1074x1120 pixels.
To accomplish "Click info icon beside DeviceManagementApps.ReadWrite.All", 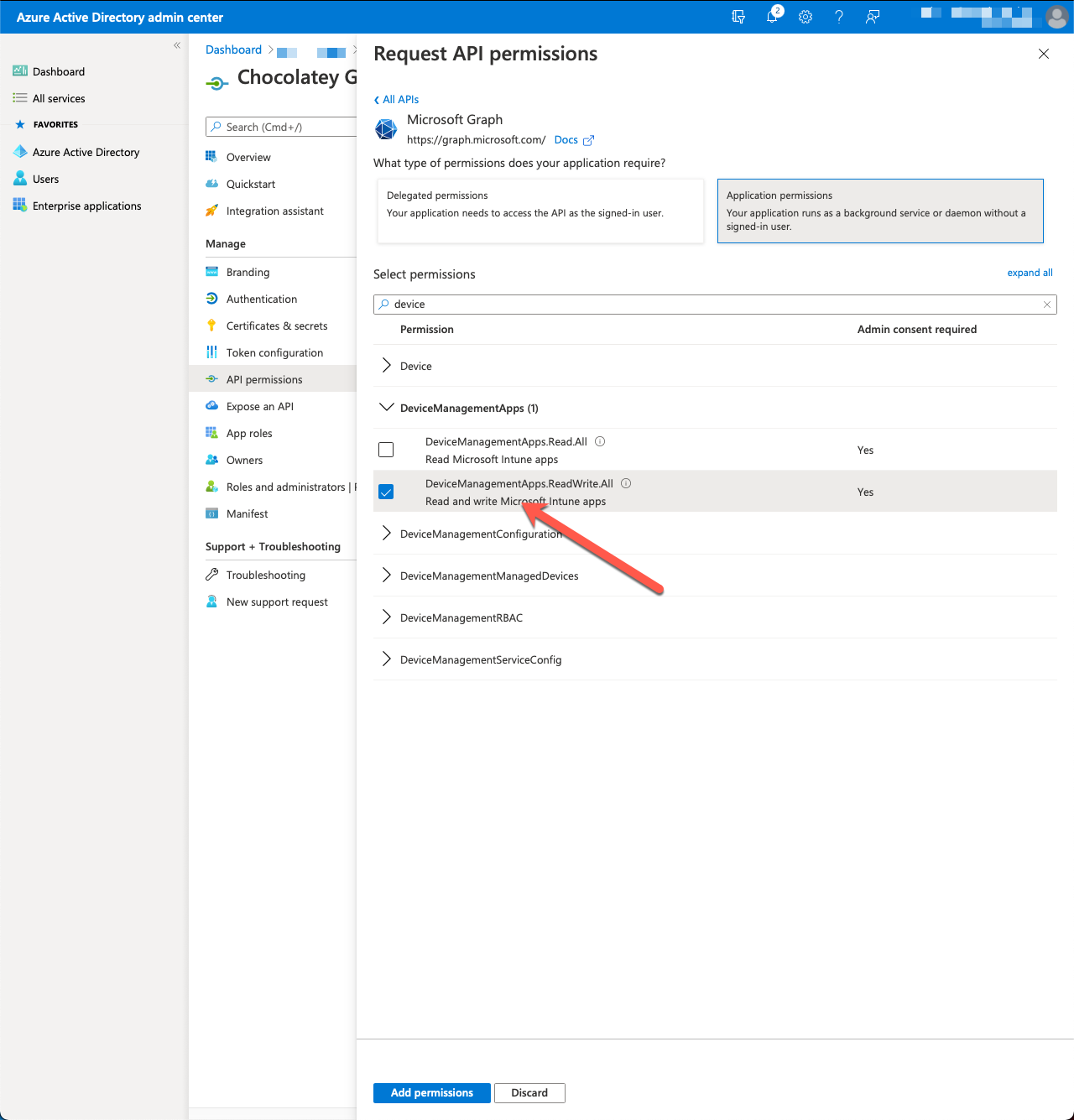I will pyautogui.click(x=626, y=483).
